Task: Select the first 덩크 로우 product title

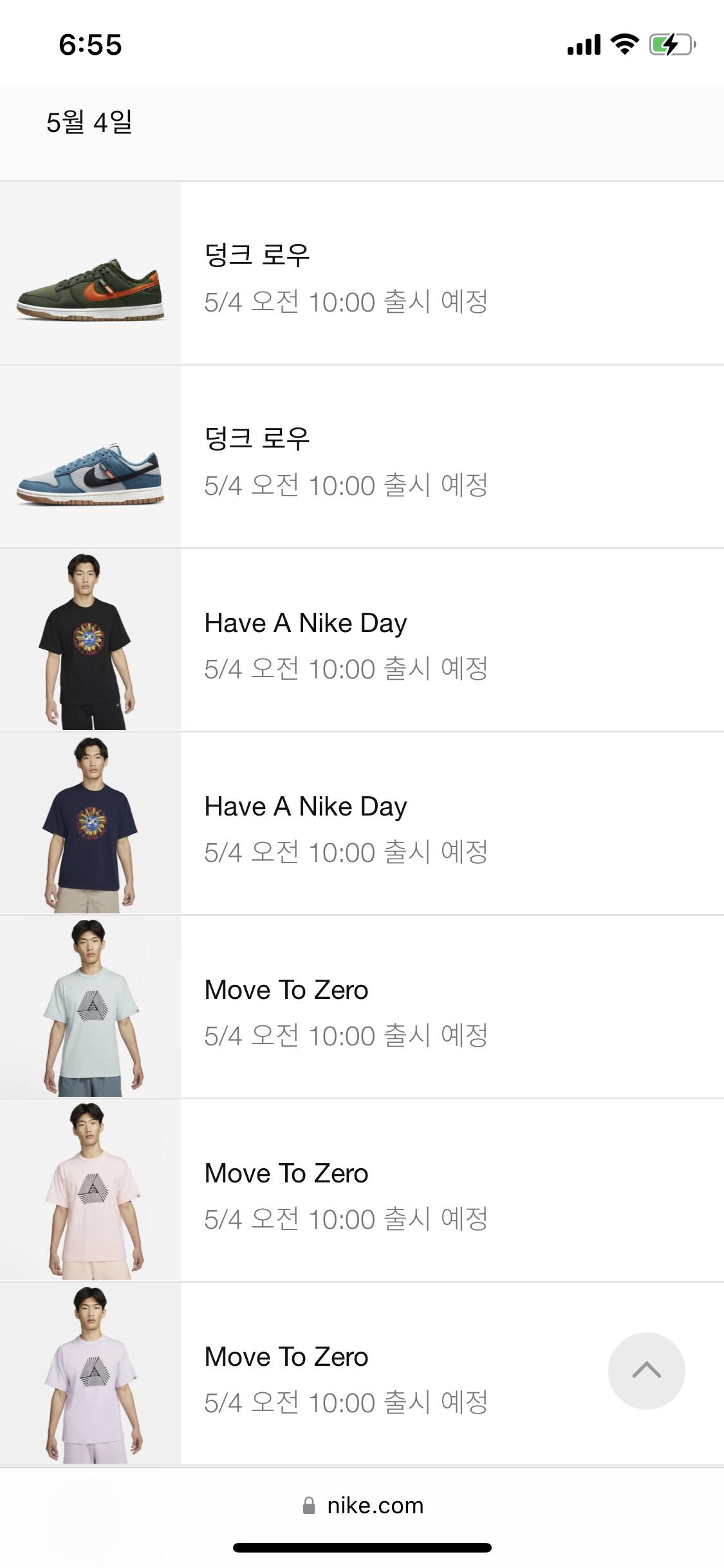Action: coord(257,256)
